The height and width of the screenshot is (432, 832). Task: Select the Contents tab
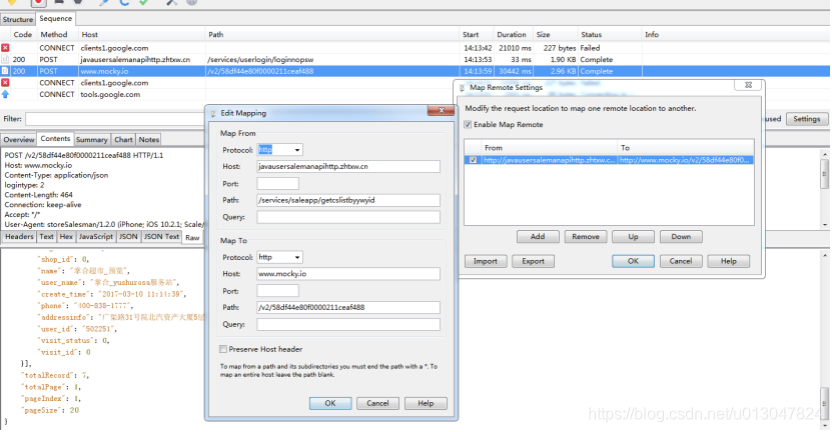[x=55, y=139]
